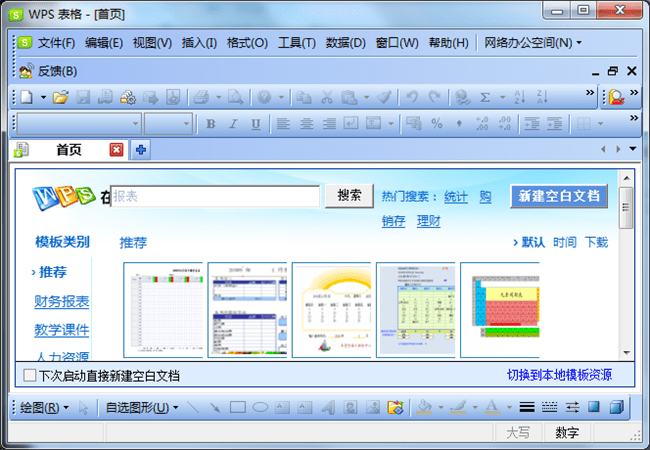Open the 格式(O) menu
This screenshot has height=450, width=650.
247,43
